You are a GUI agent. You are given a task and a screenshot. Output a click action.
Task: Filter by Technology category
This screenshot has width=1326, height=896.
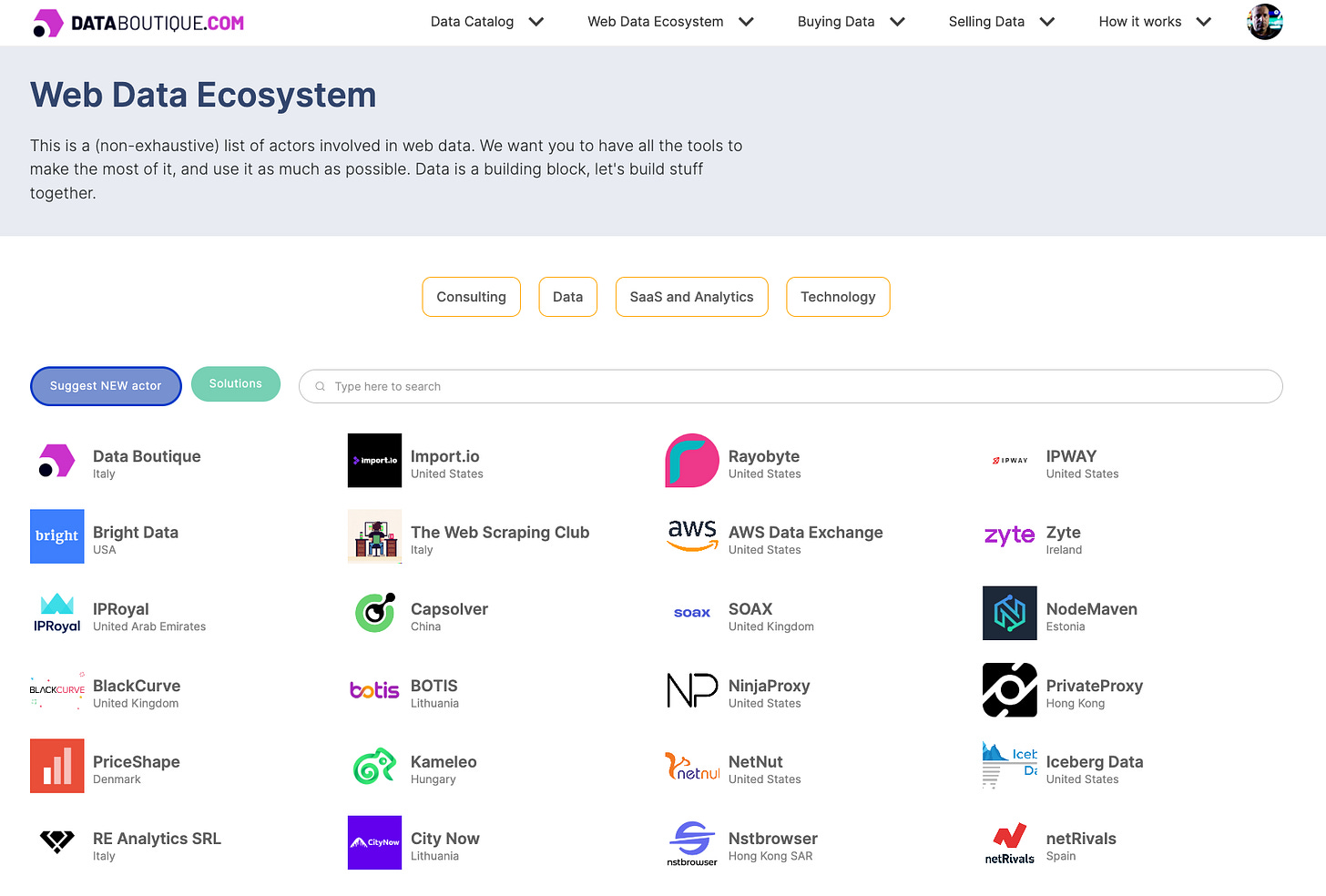pyautogui.click(x=838, y=297)
